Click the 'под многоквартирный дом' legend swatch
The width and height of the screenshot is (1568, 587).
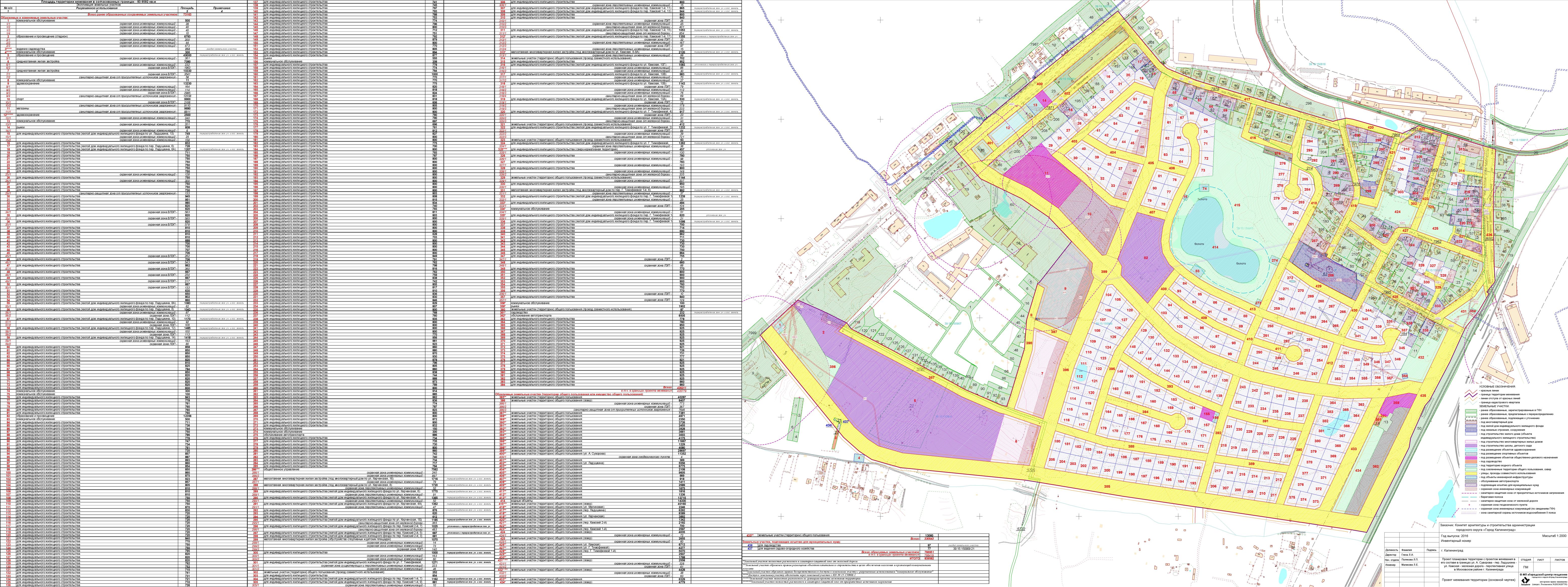tap(1471, 422)
